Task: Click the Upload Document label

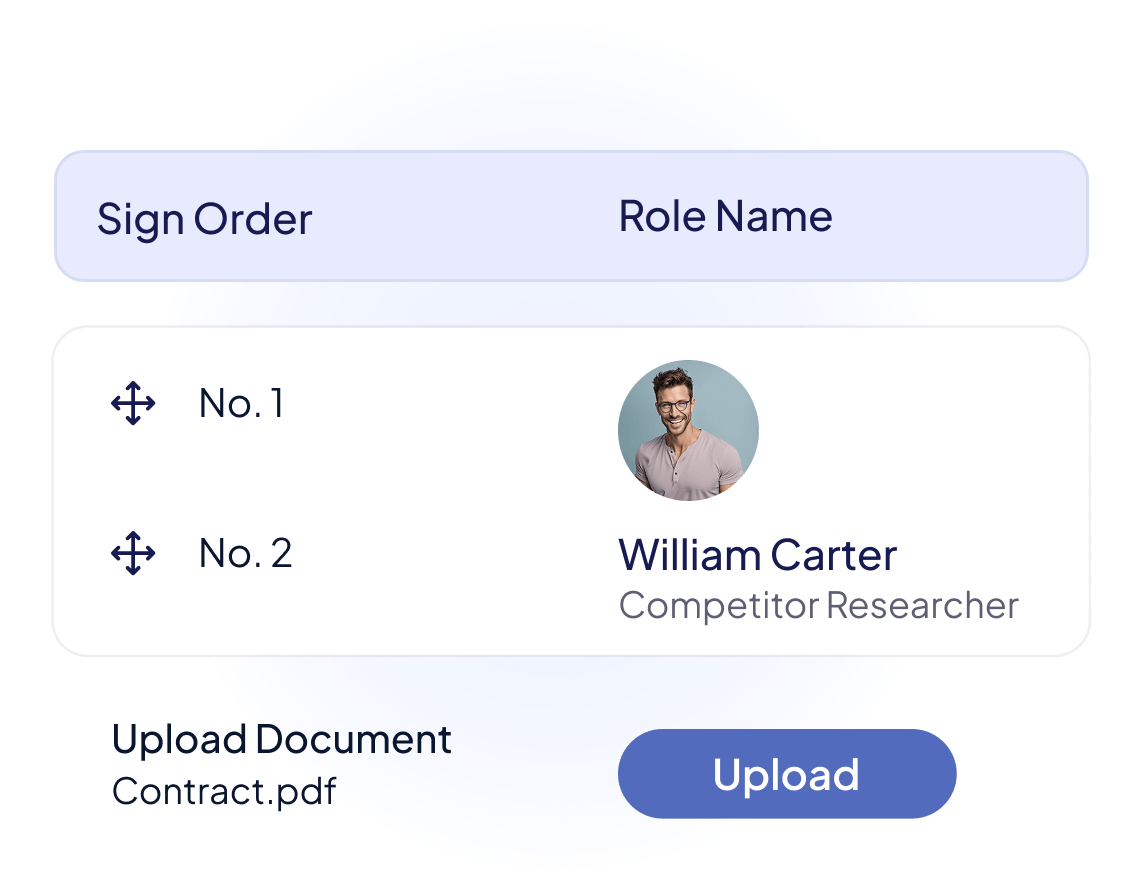Action: pos(281,740)
